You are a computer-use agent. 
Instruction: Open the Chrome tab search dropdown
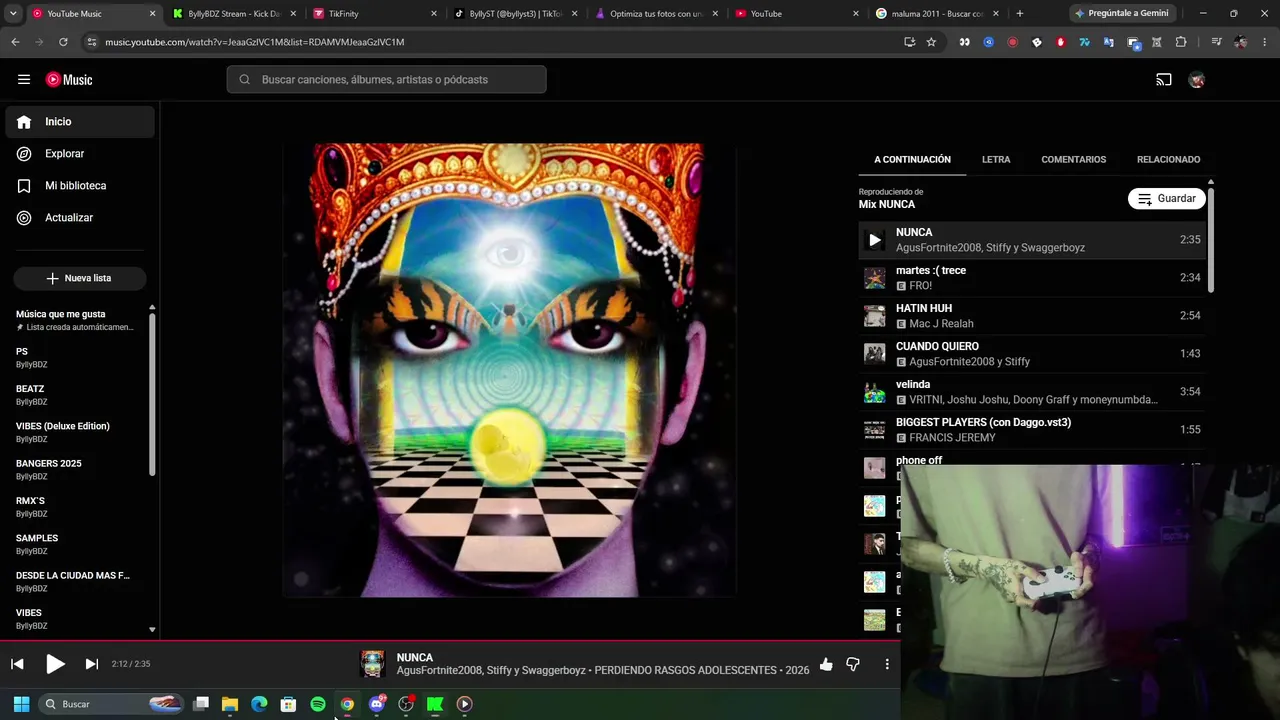point(13,14)
